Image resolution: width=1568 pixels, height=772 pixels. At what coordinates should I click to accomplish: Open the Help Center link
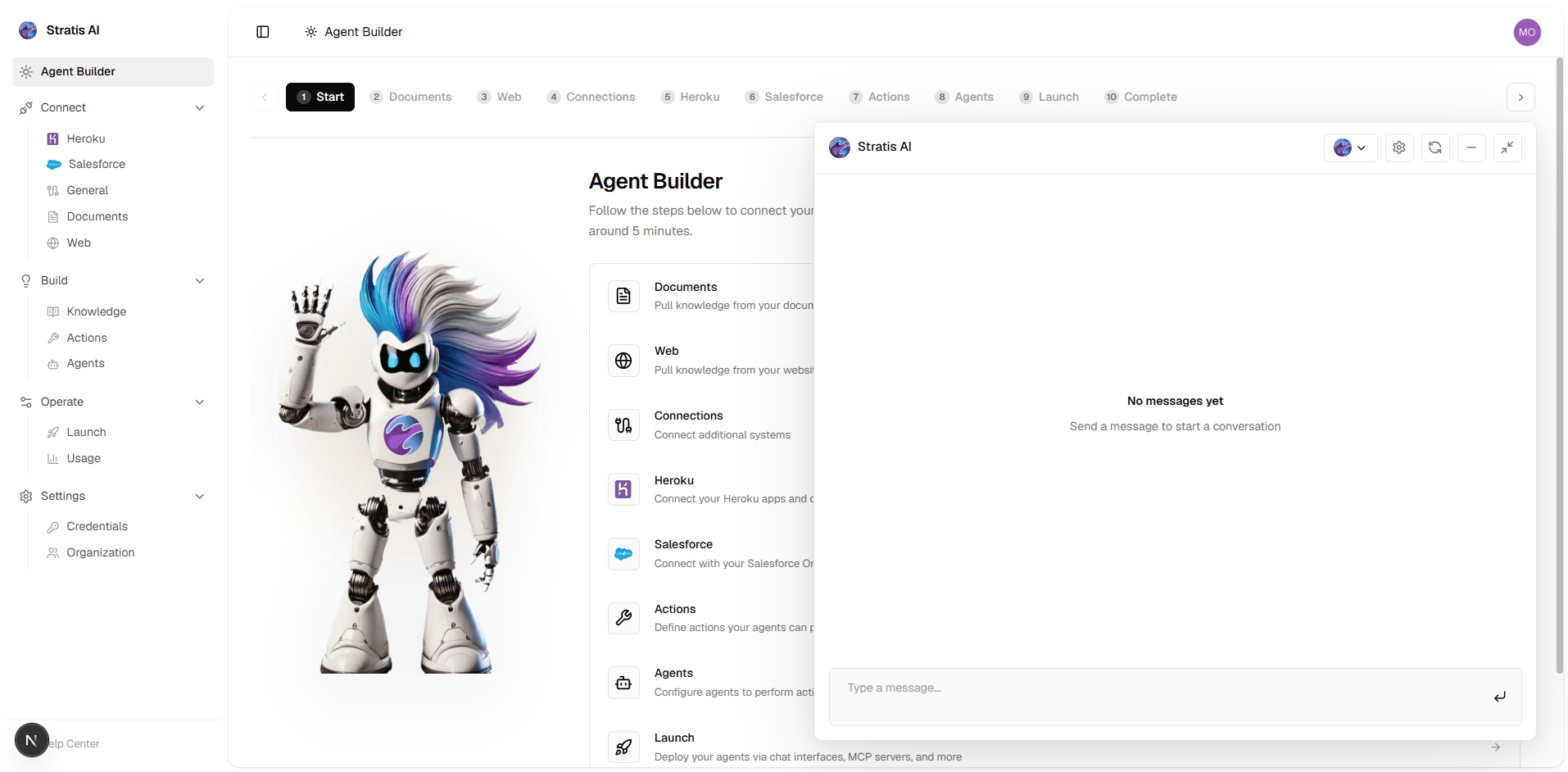click(74, 744)
